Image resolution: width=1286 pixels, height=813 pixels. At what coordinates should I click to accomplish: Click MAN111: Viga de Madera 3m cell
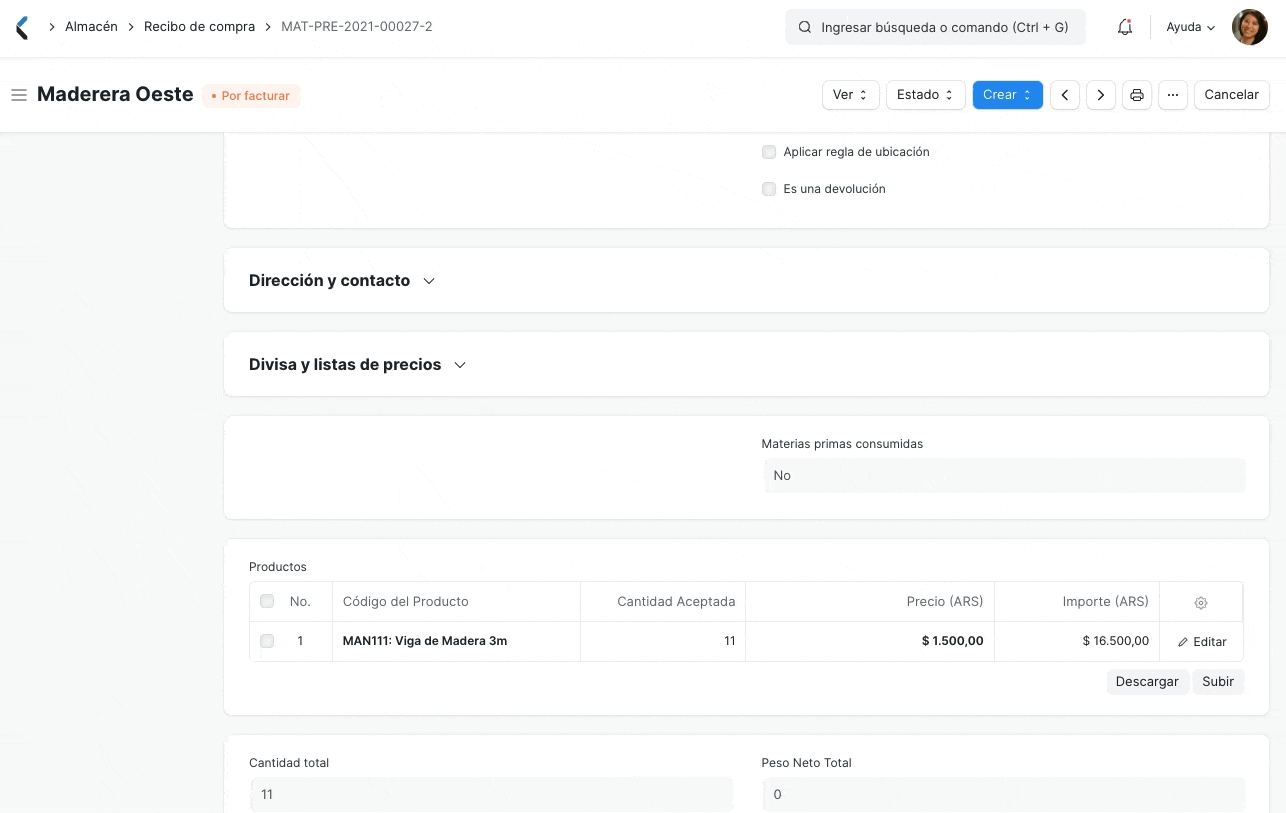[x=456, y=641]
